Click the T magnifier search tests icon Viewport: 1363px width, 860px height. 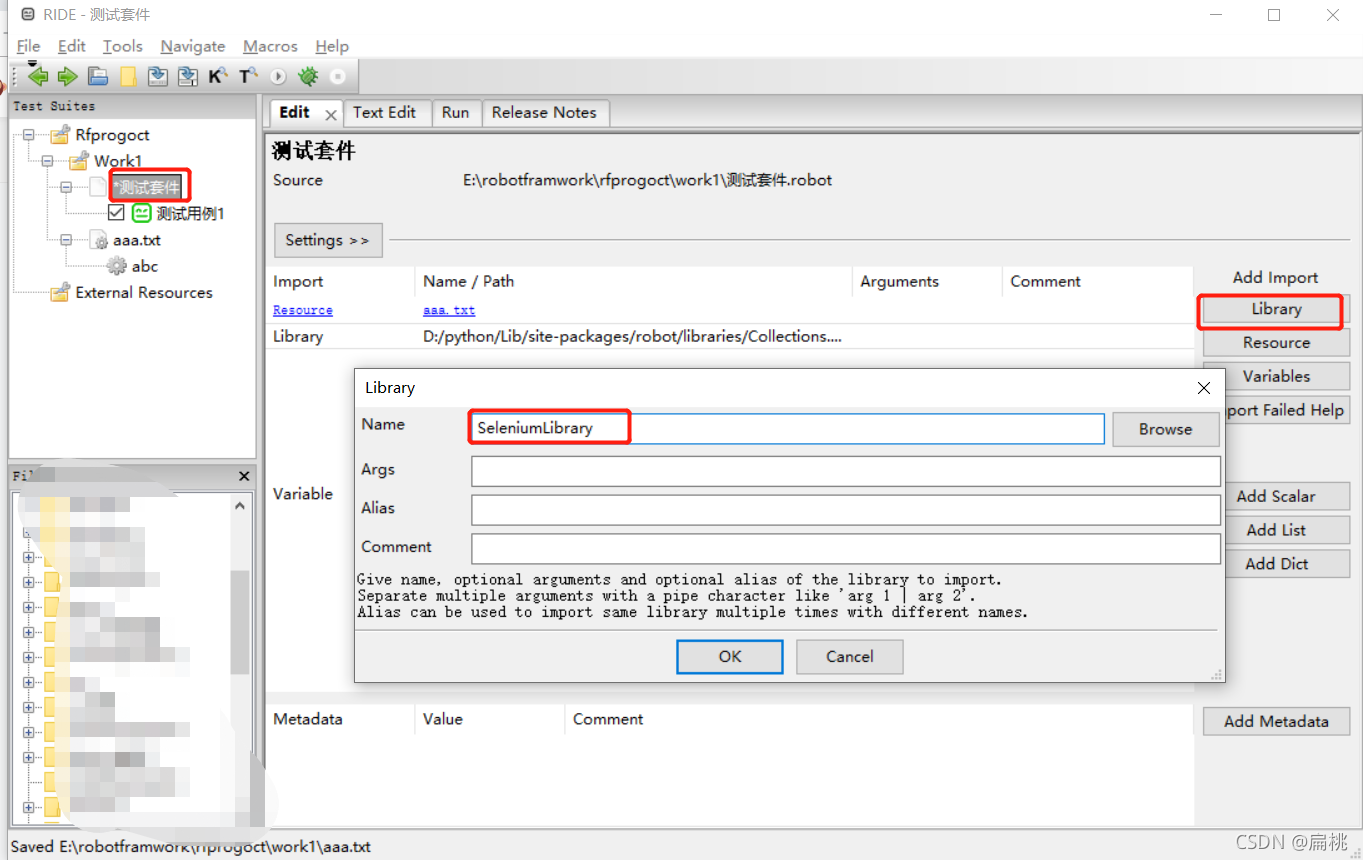coord(247,76)
